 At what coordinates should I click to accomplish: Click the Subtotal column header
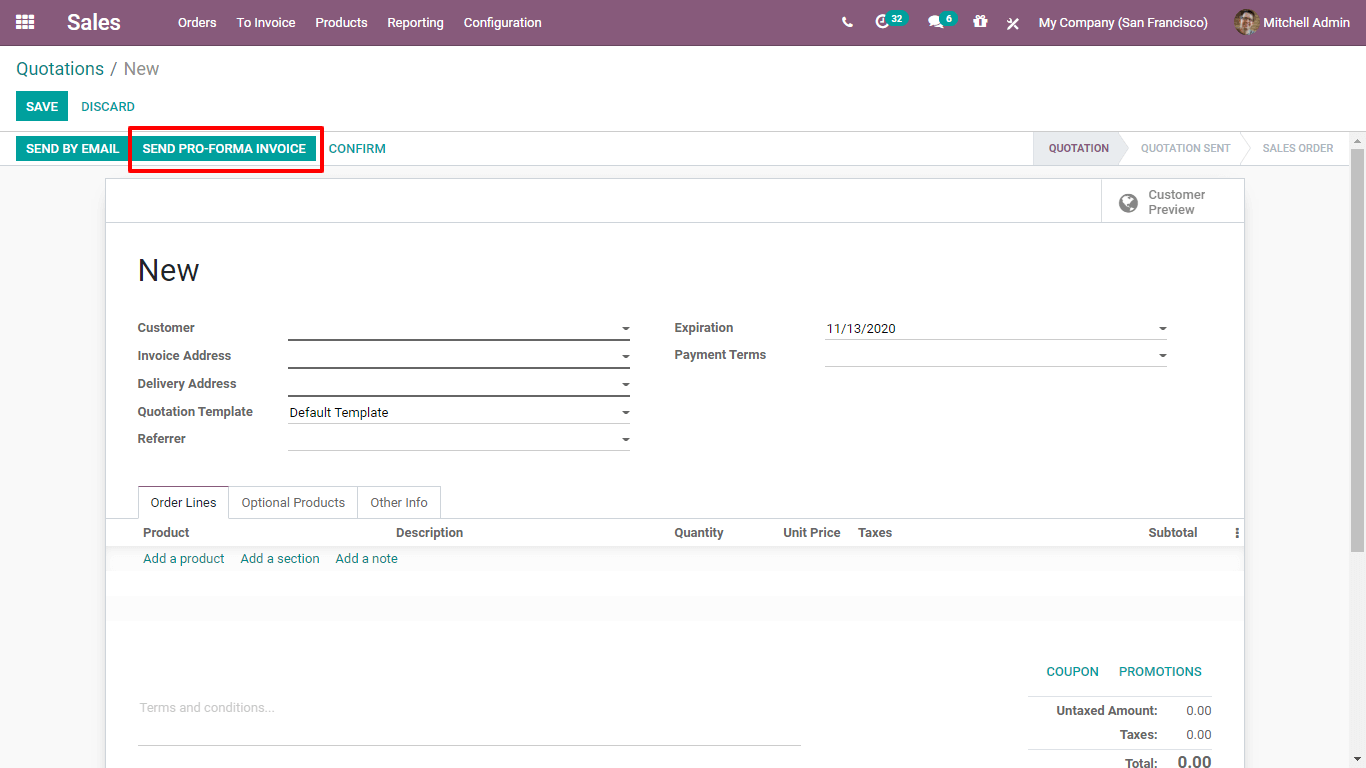tap(1173, 533)
